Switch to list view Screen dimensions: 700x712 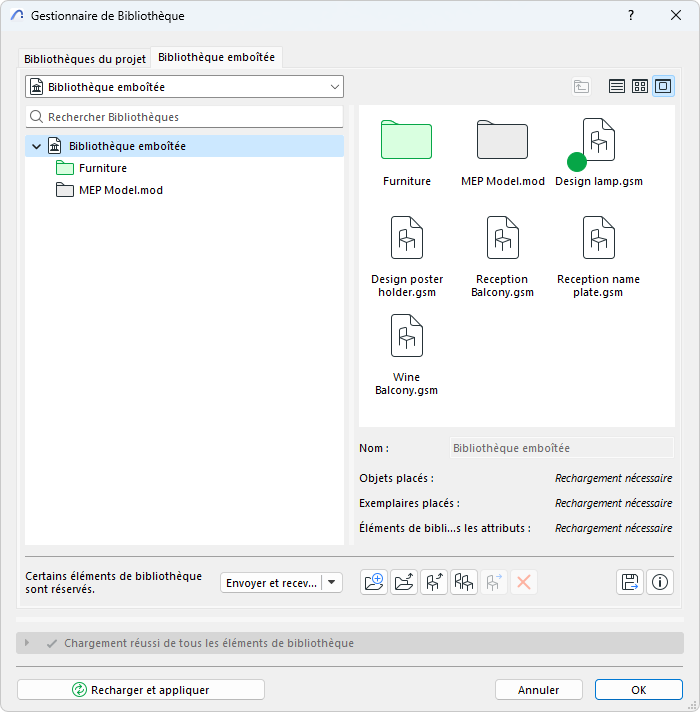[x=616, y=86]
